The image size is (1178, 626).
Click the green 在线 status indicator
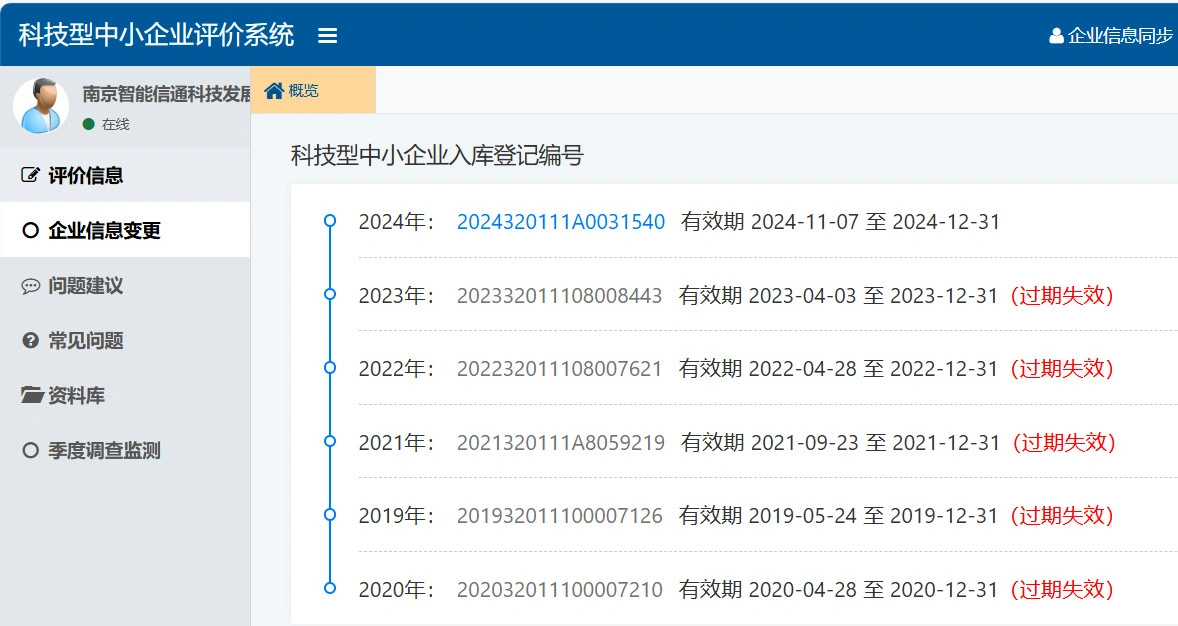[89, 124]
